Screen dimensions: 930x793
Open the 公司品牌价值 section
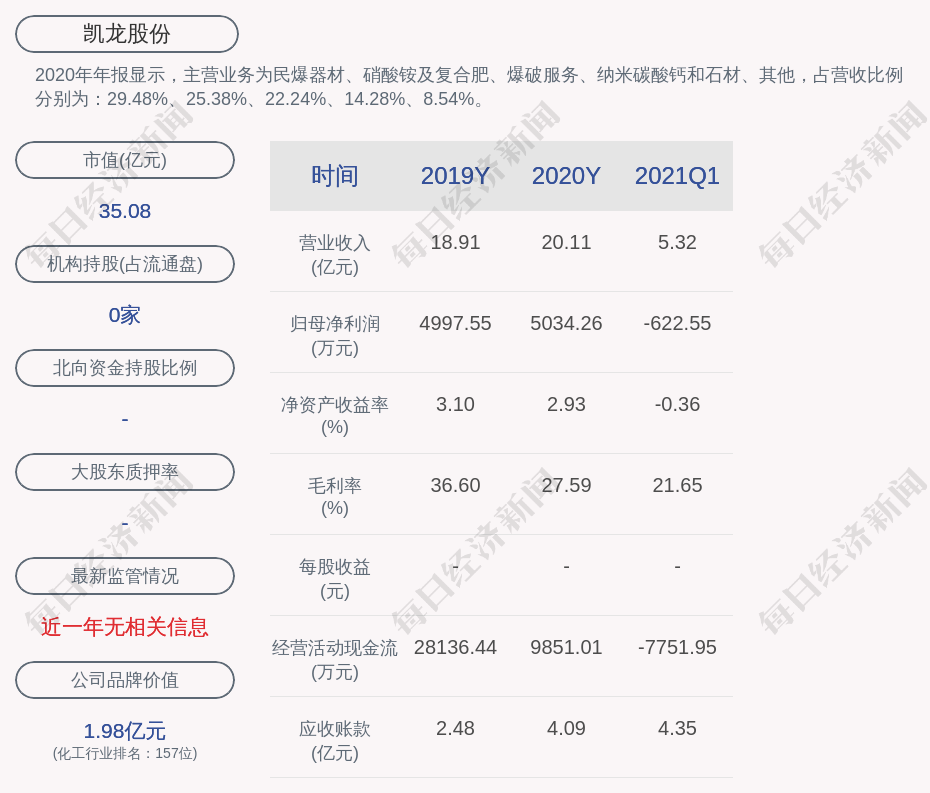(124, 680)
